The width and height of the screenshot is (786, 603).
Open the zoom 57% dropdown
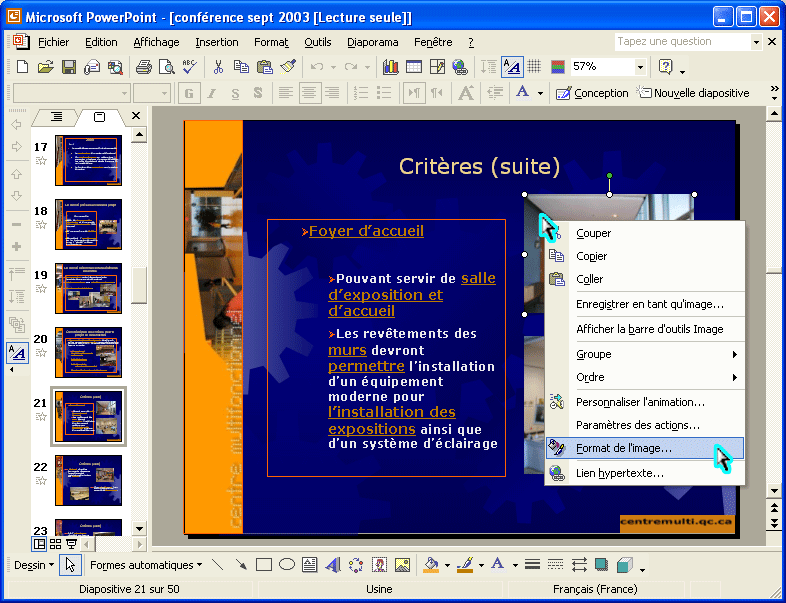640,67
